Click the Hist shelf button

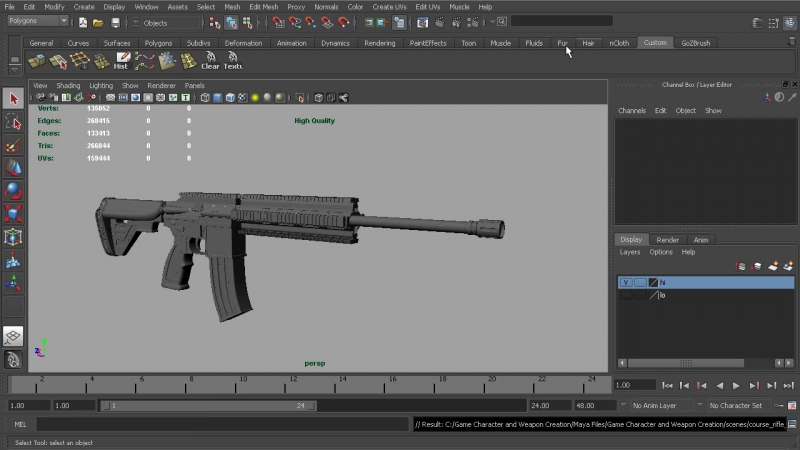[x=122, y=61]
